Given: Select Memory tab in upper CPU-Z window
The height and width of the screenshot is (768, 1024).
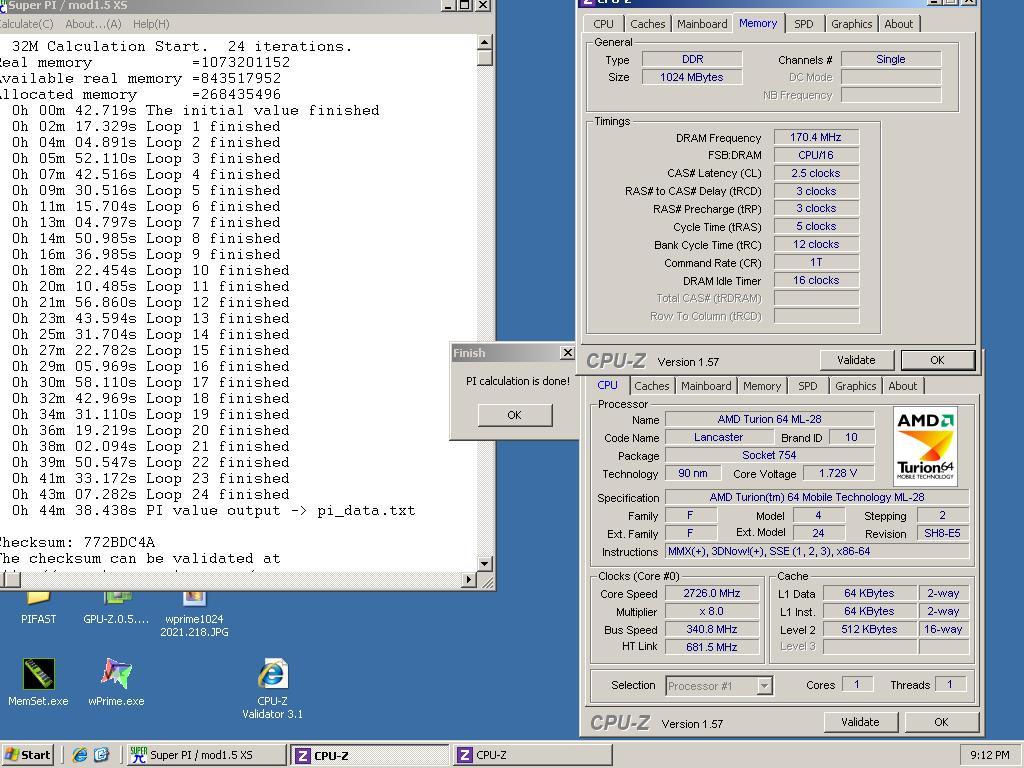Looking at the screenshot, I should click(x=758, y=23).
